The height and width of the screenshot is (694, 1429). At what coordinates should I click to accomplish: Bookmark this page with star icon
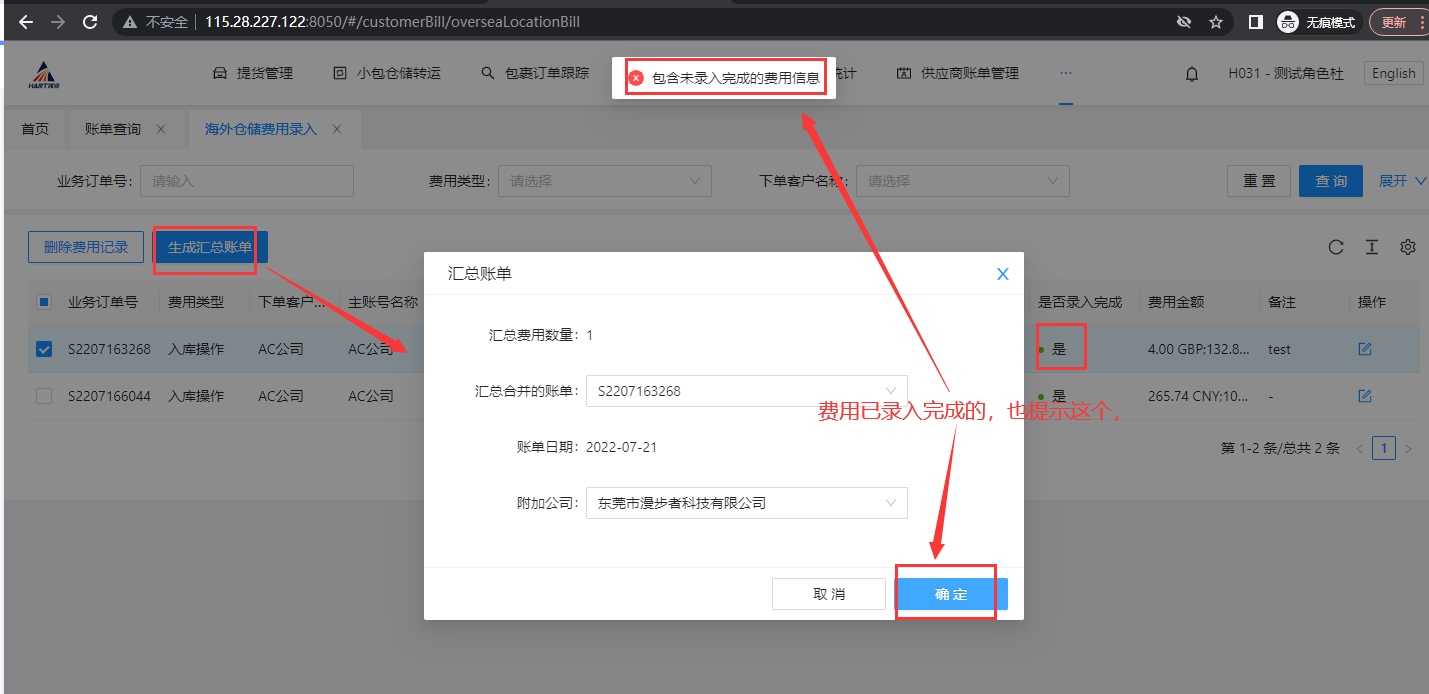[x=1216, y=21]
